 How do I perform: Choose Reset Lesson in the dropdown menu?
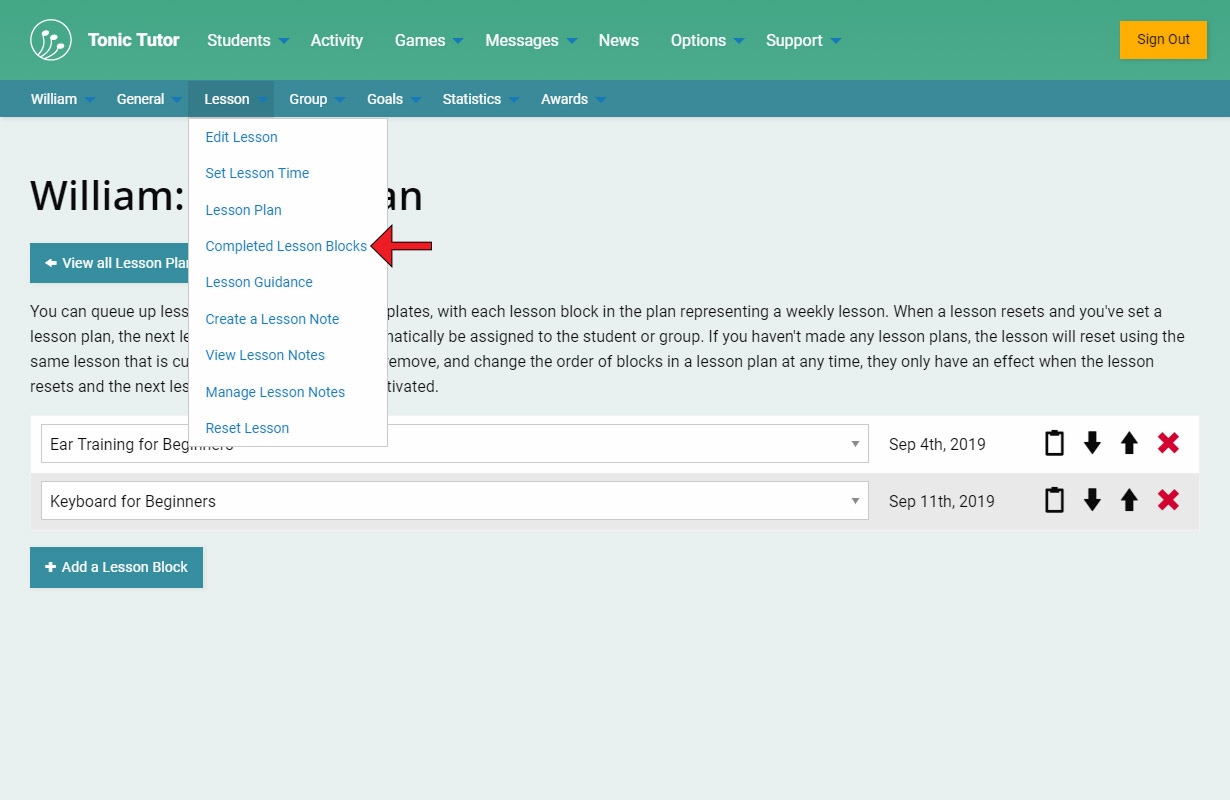(247, 428)
